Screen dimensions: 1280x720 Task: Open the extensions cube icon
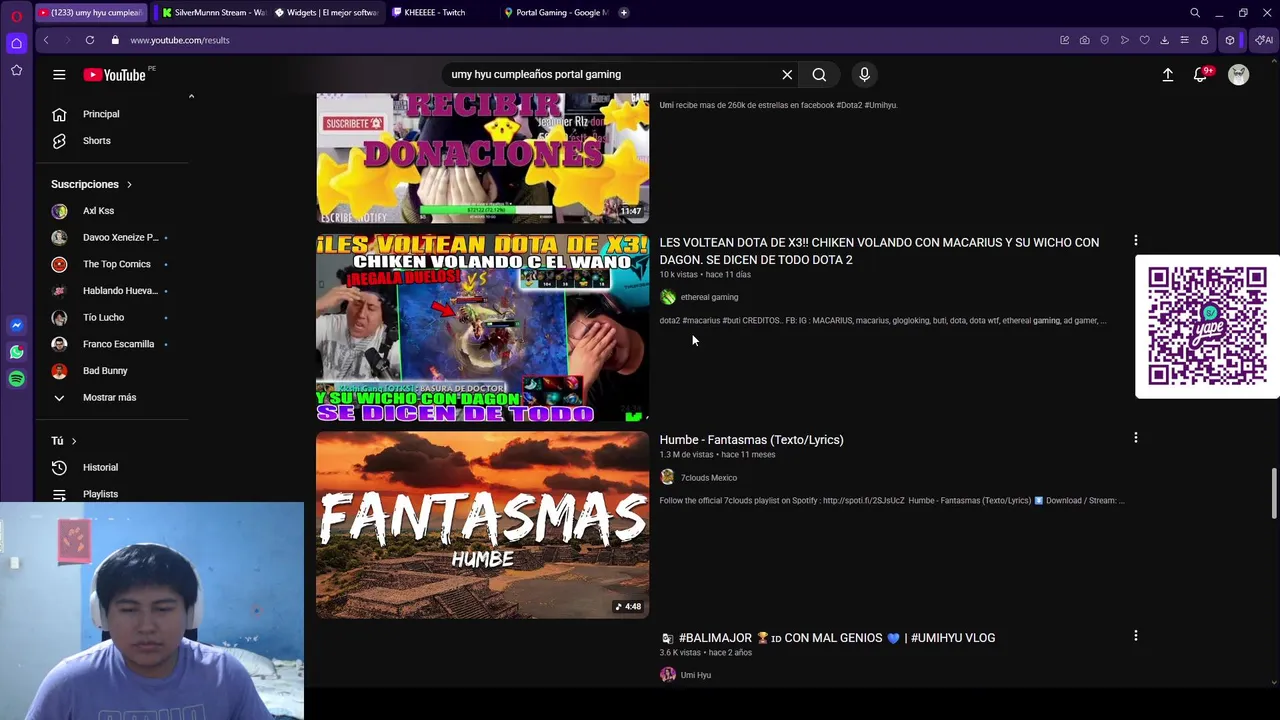click(1230, 40)
